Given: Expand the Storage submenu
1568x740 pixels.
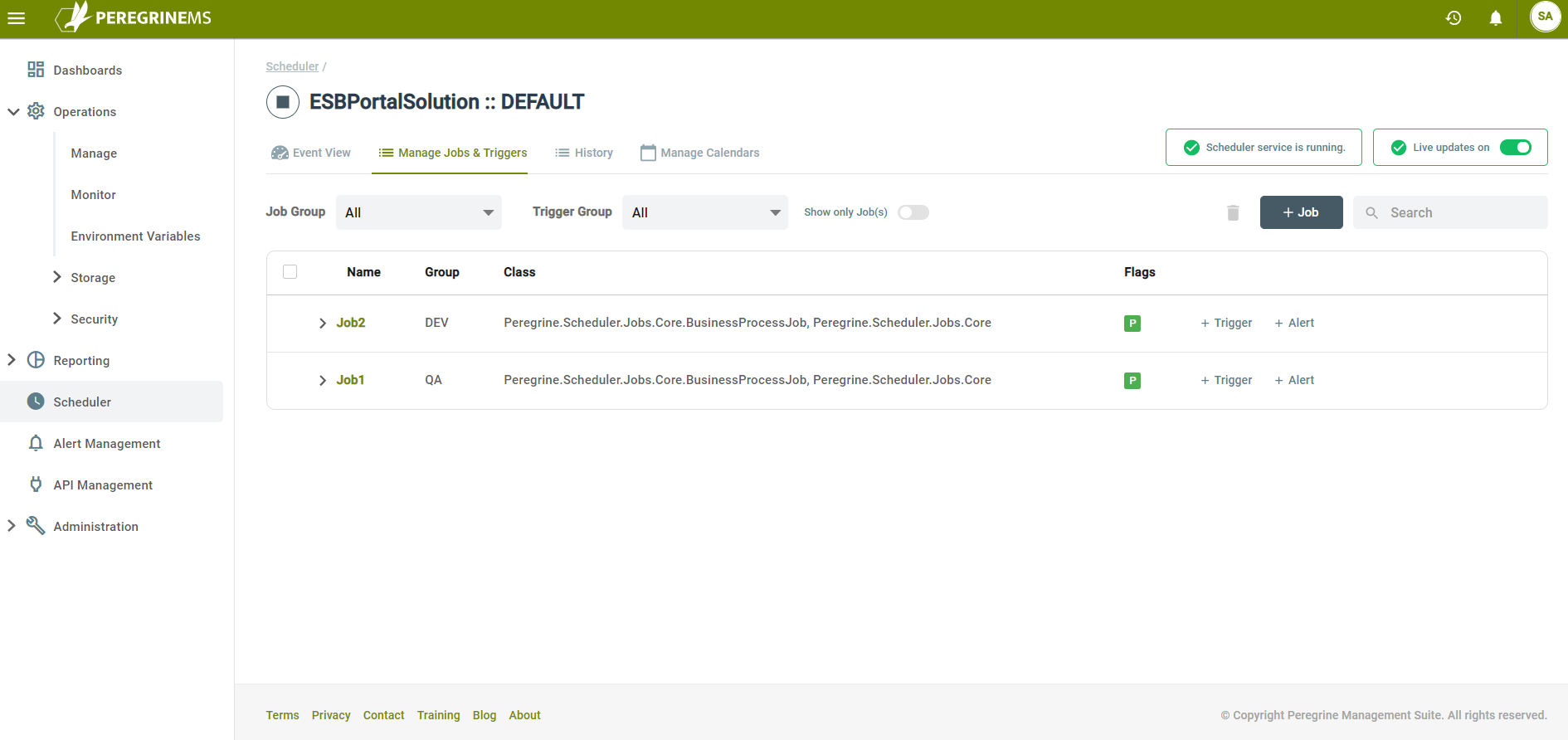Looking at the screenshot, I should pos(57,277).
